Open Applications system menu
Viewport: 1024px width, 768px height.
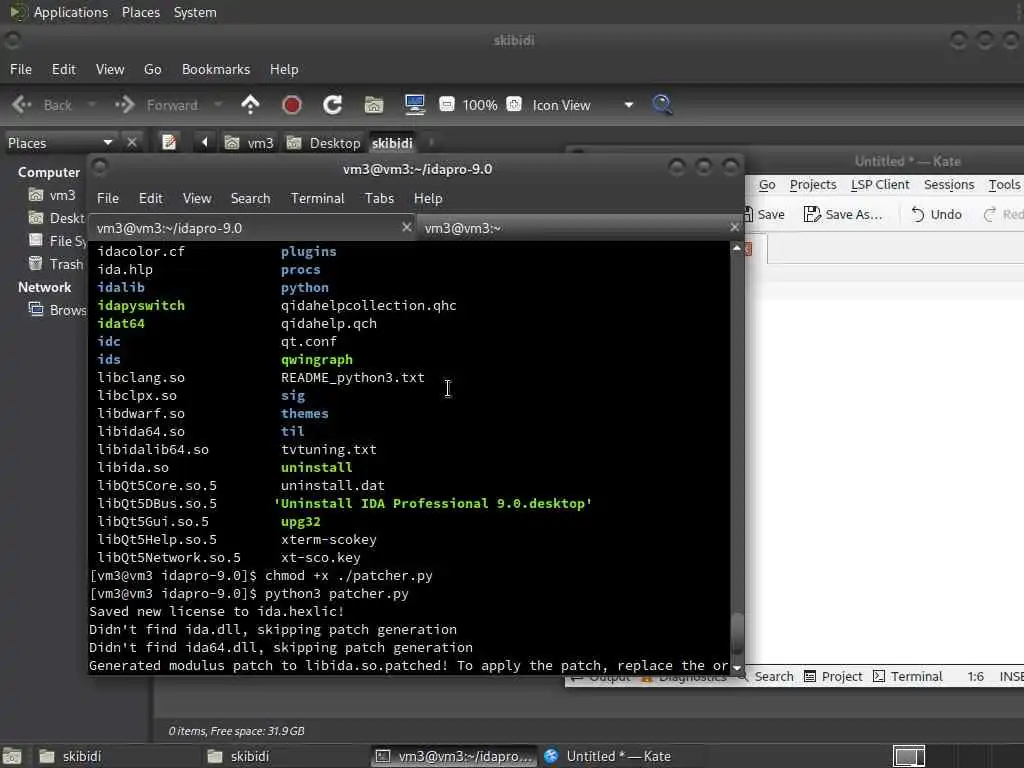pos(71,12)
